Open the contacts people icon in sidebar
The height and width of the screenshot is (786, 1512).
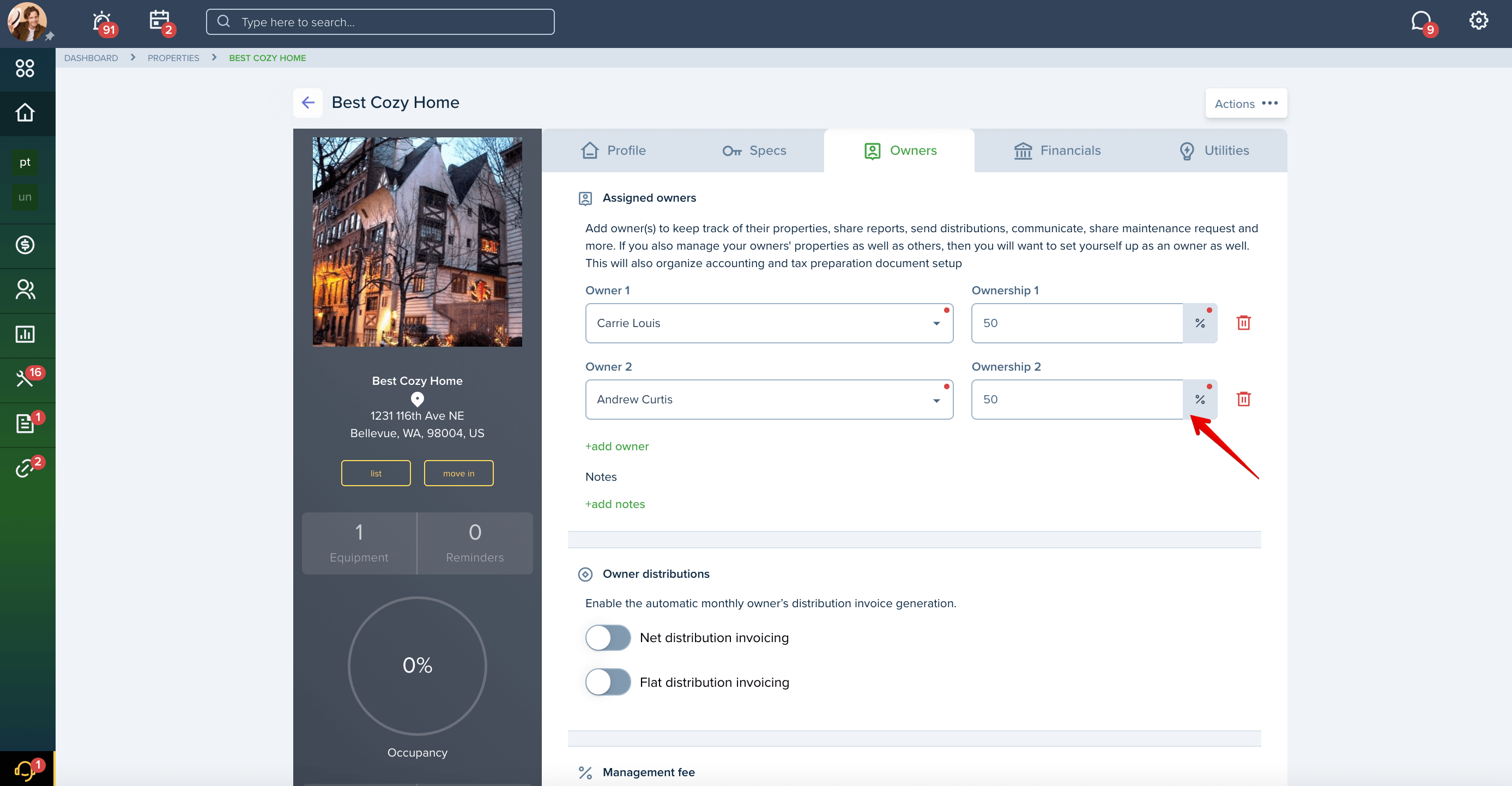25,289
